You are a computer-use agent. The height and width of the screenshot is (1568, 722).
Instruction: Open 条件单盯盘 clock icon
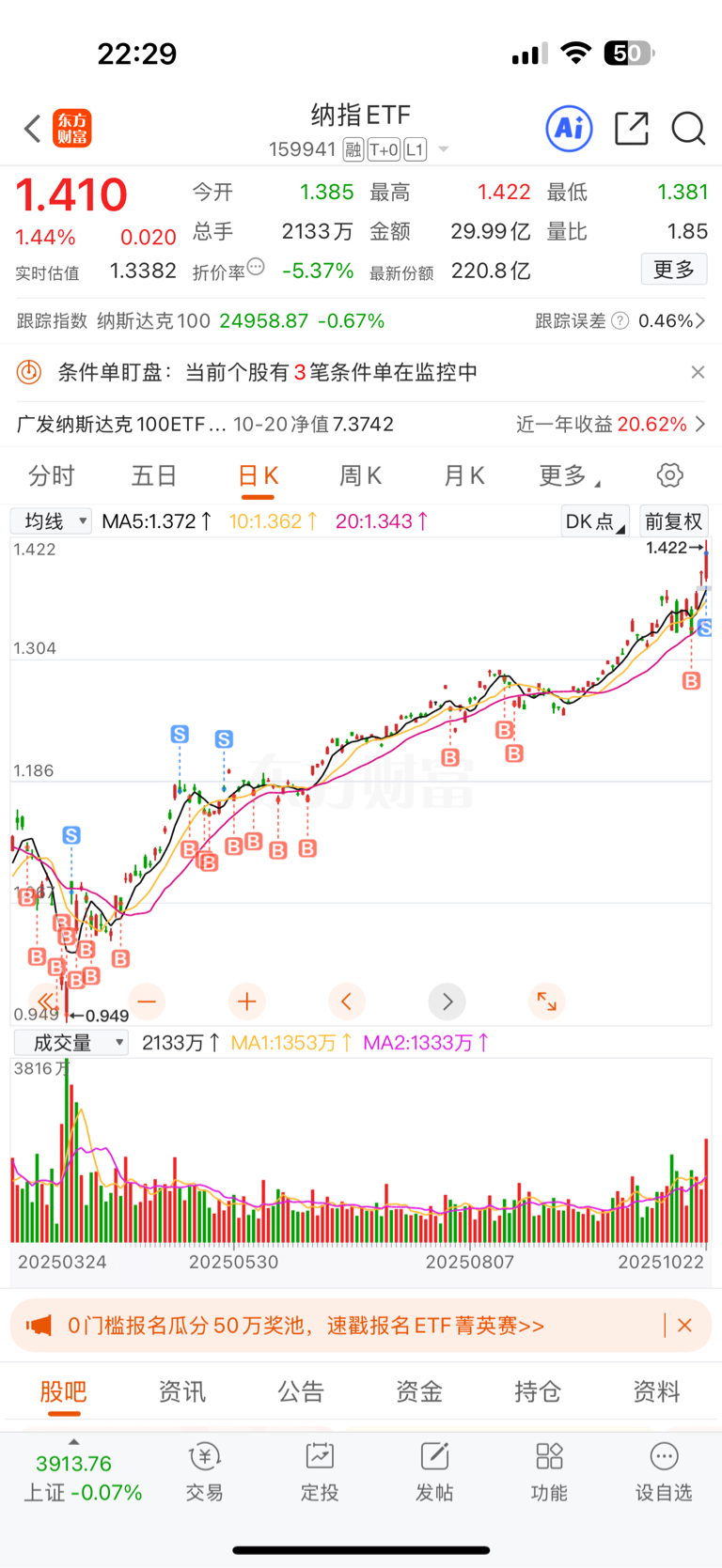29,372
